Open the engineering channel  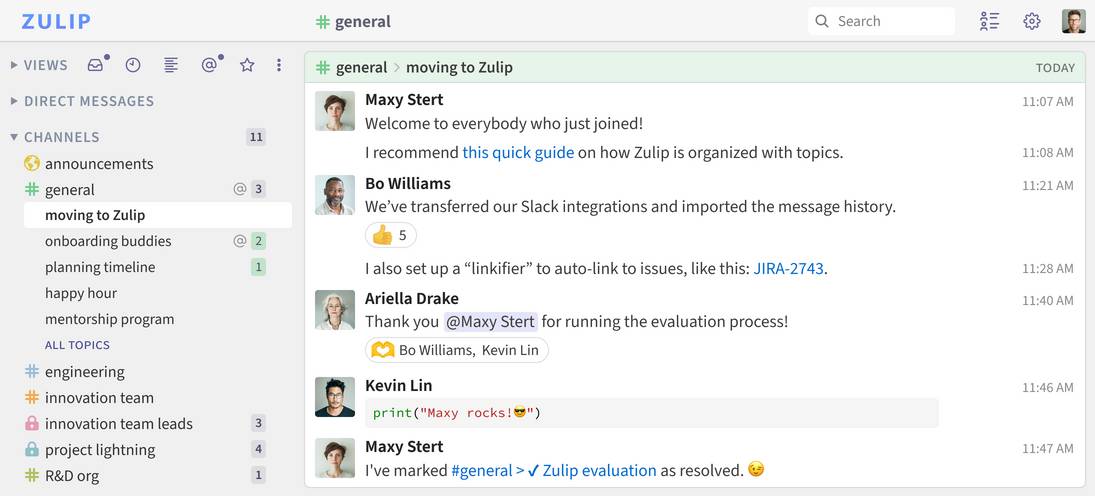[85, 372]
